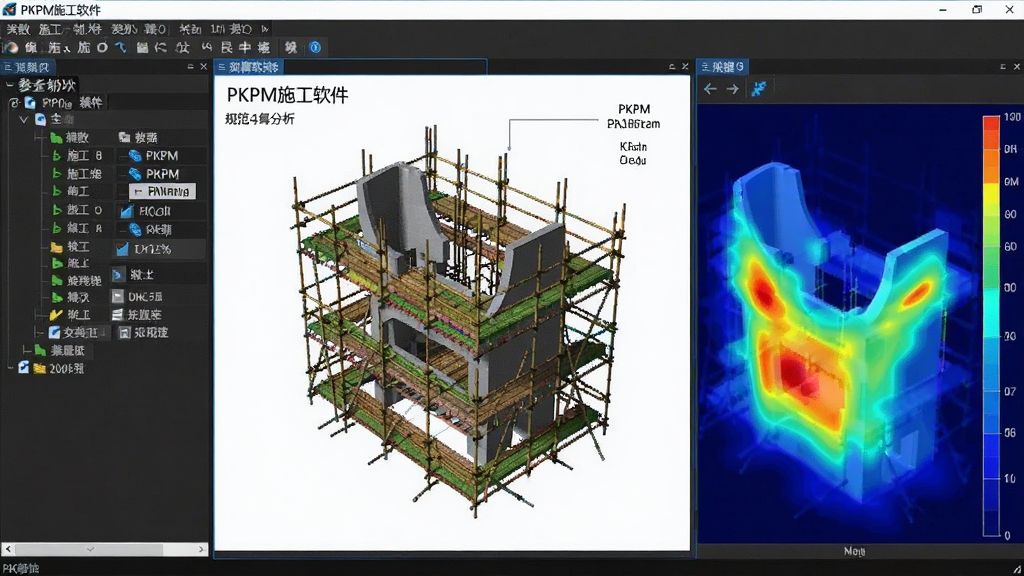Collapse the top root node of the tree
The image size is (1024, 576).
point(9,85)
